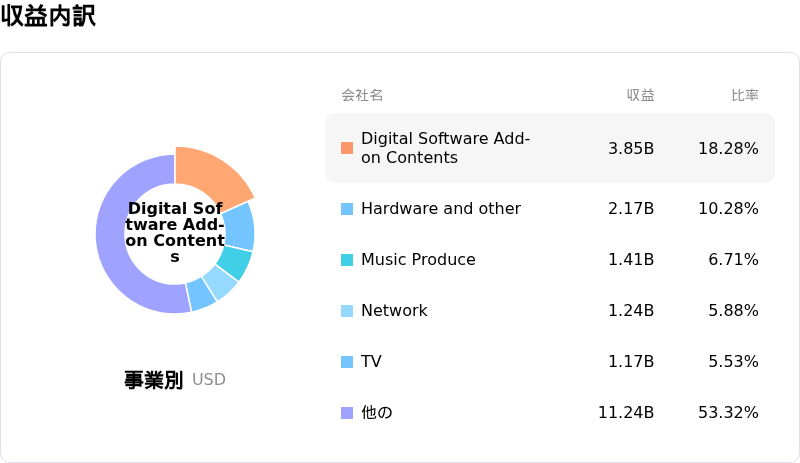Click the 会社名 column header
Screen dimensions: 800x463
362,95
